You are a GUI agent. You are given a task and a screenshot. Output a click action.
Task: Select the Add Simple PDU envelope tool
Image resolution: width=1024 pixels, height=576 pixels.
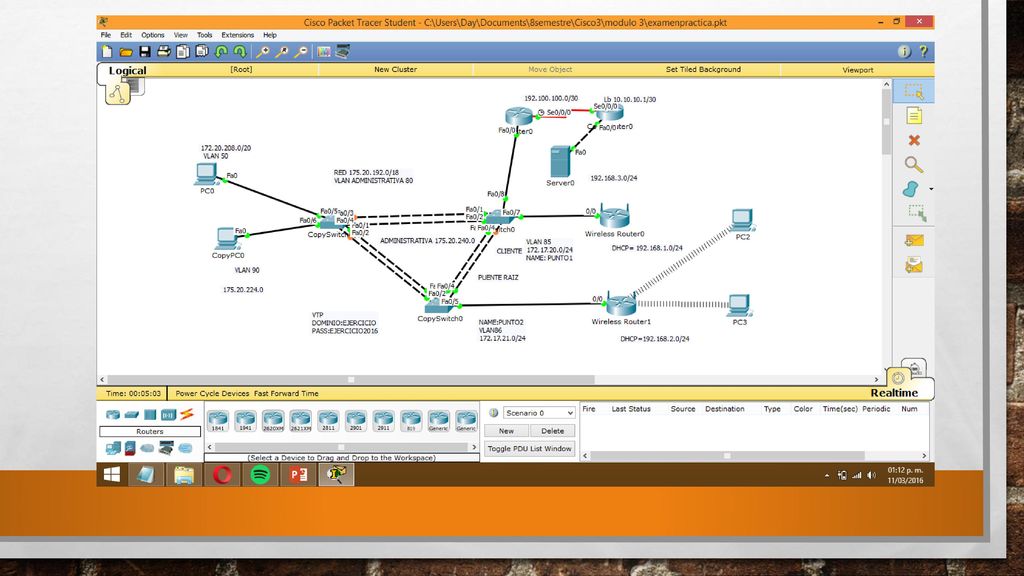point(914,240)
